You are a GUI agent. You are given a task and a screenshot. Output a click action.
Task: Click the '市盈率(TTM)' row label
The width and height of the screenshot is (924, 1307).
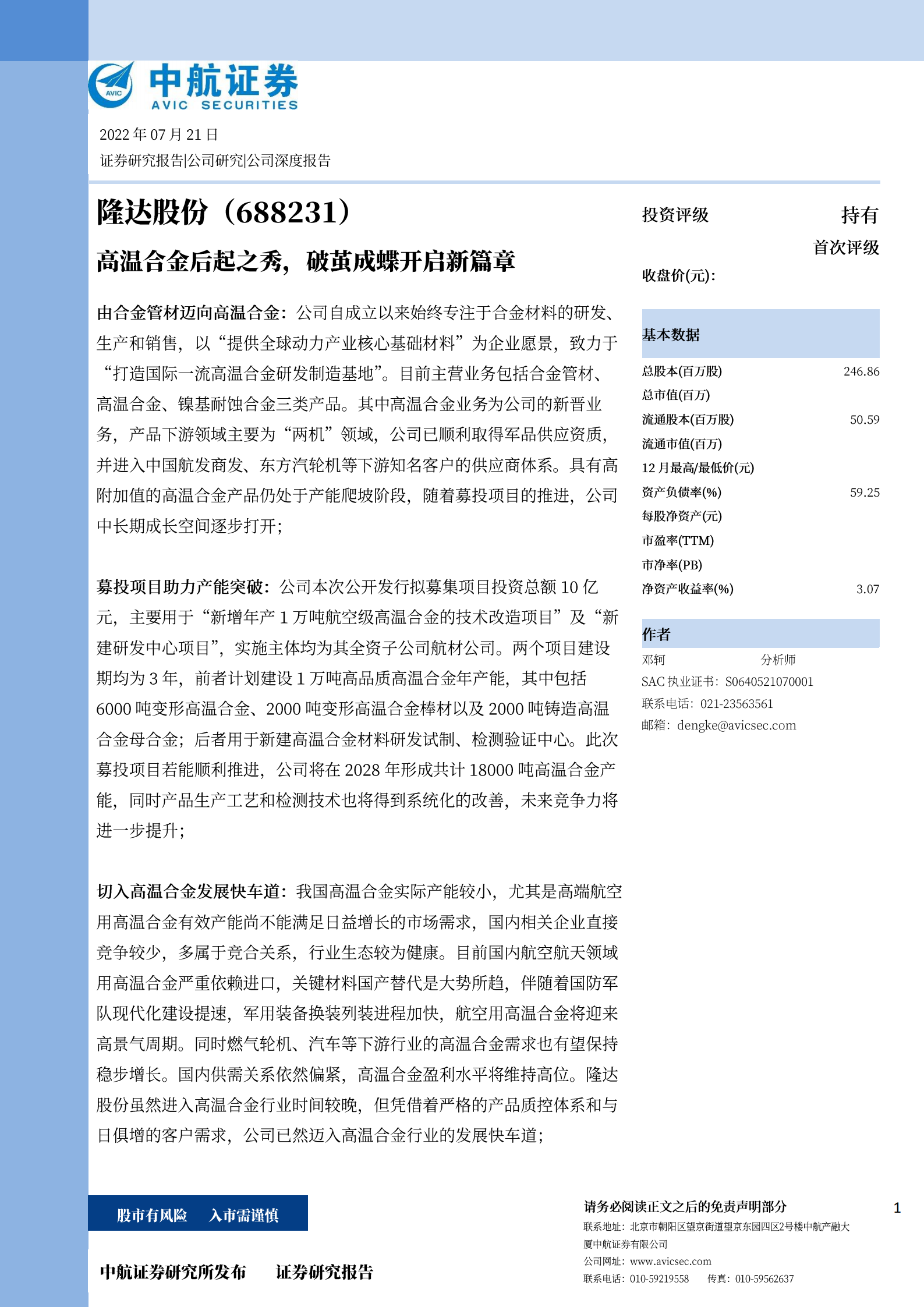[x=678, y=541]
